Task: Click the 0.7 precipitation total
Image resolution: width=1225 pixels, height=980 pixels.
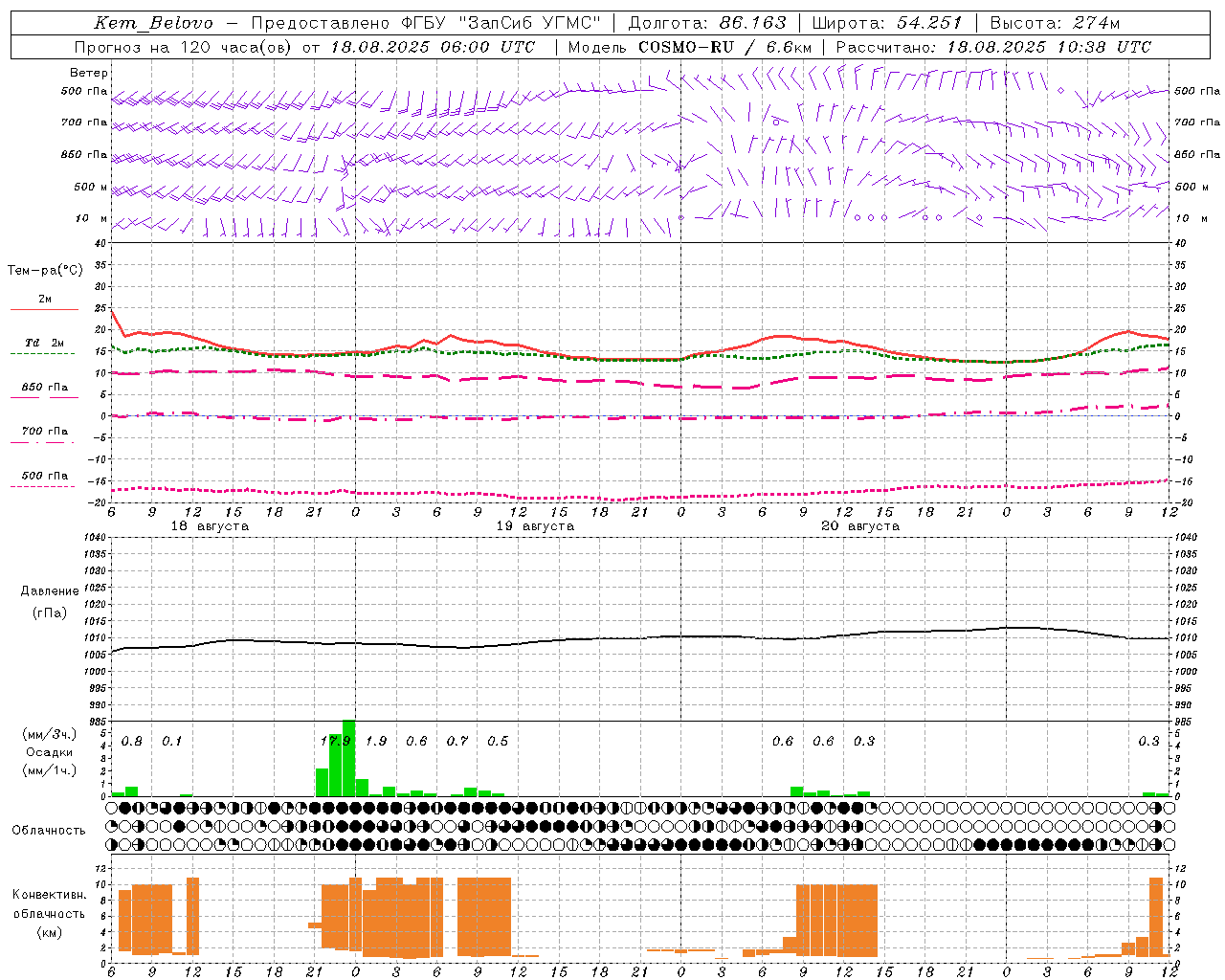Action: pyautogui.click(x=457, y=741)
